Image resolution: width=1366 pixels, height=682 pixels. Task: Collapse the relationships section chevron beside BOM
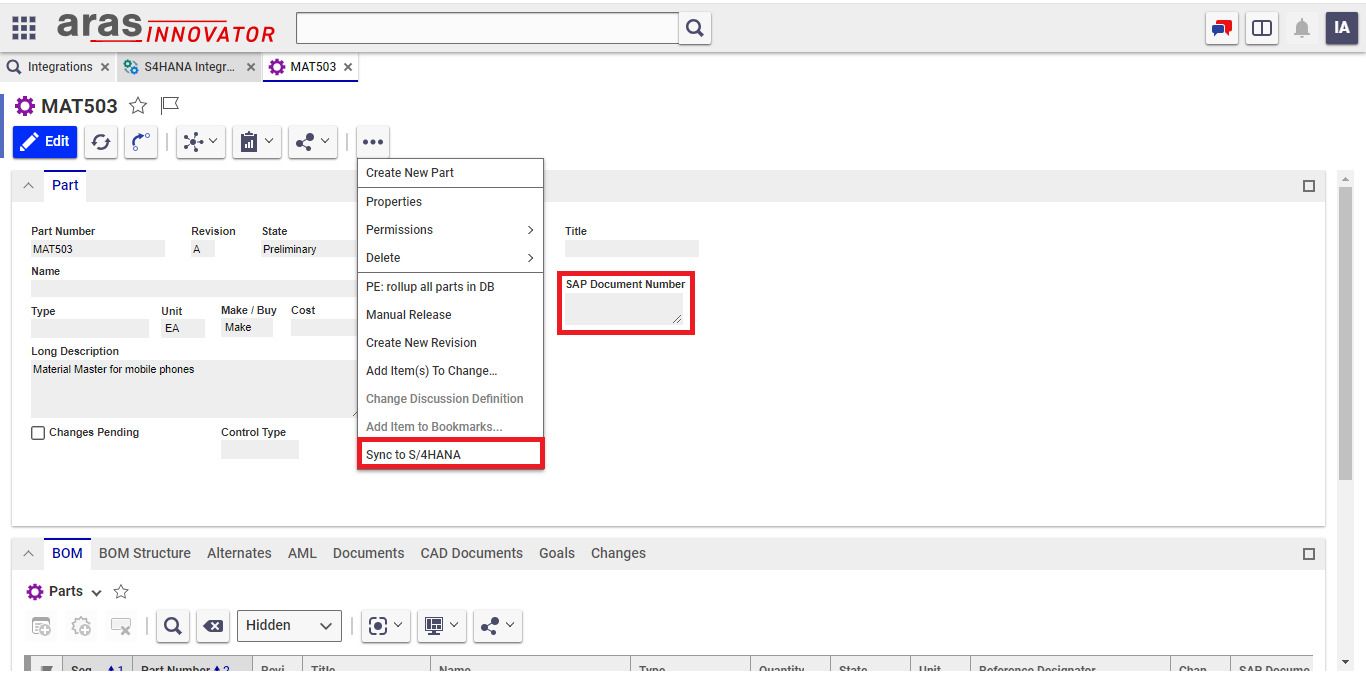click(x=28, y=553)
